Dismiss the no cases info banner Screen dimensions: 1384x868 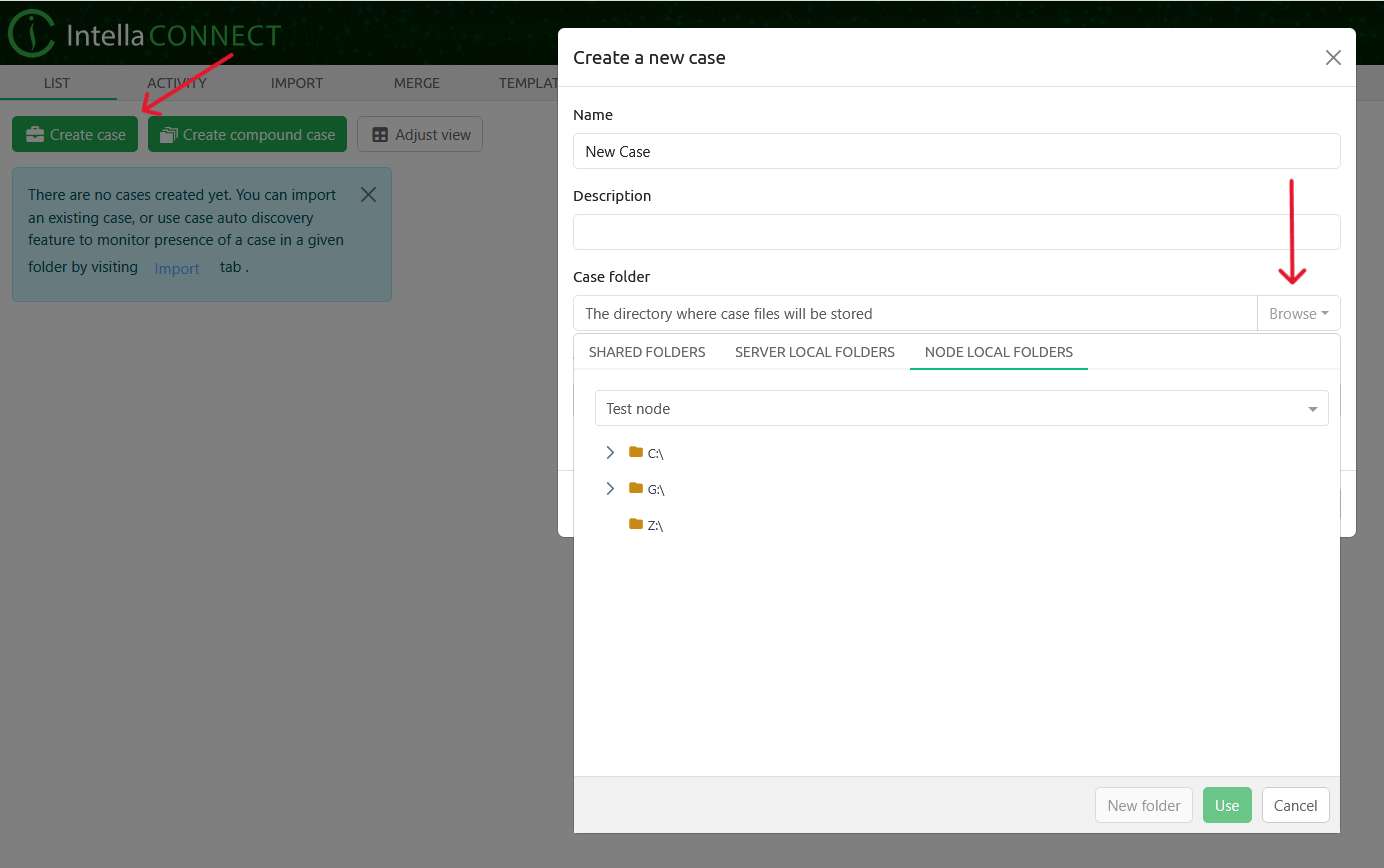(x=368, y=195)
